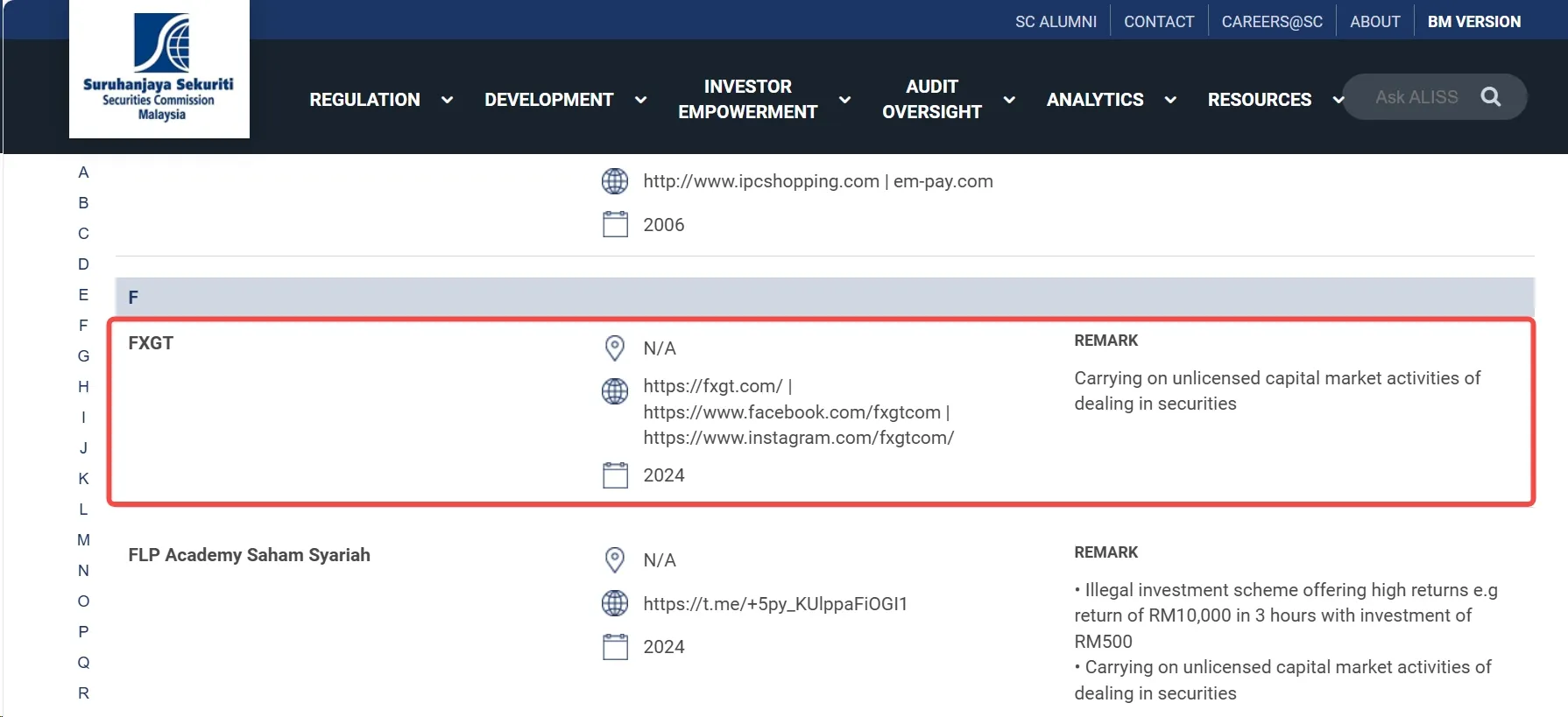This screenshot has width=1568, height=717.
Task: Click the FLP Academy year 2024
Action: 664,647
